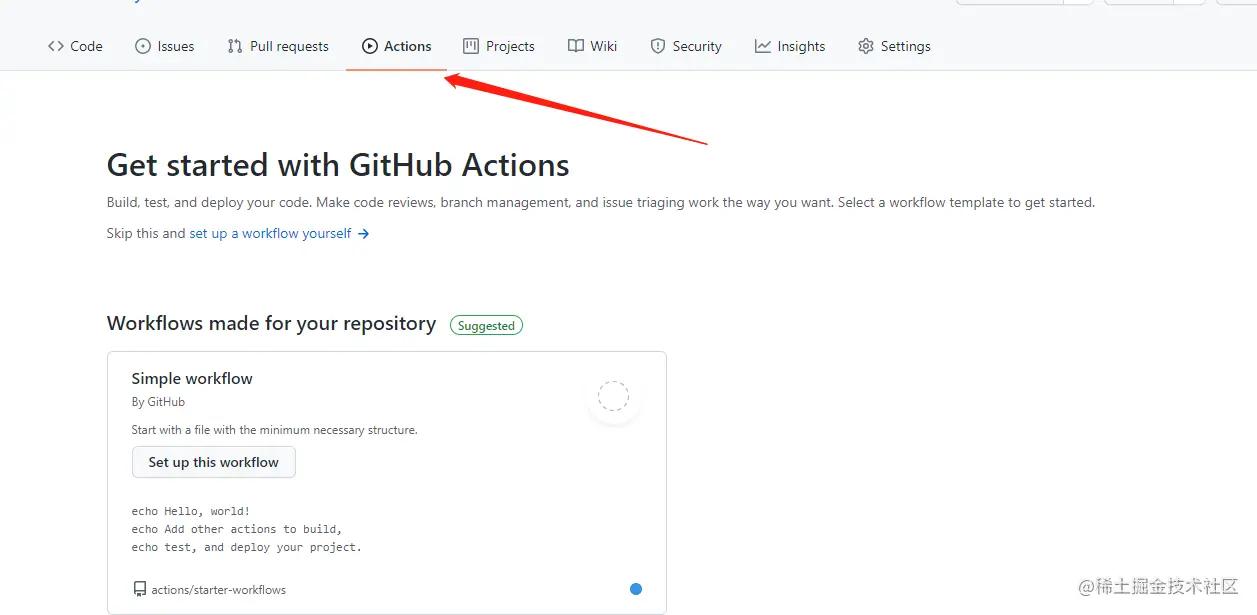1257x615 pixels.
Task: Click 'echo test, and deploy your project.' line
Action: [x=247, y=547]
